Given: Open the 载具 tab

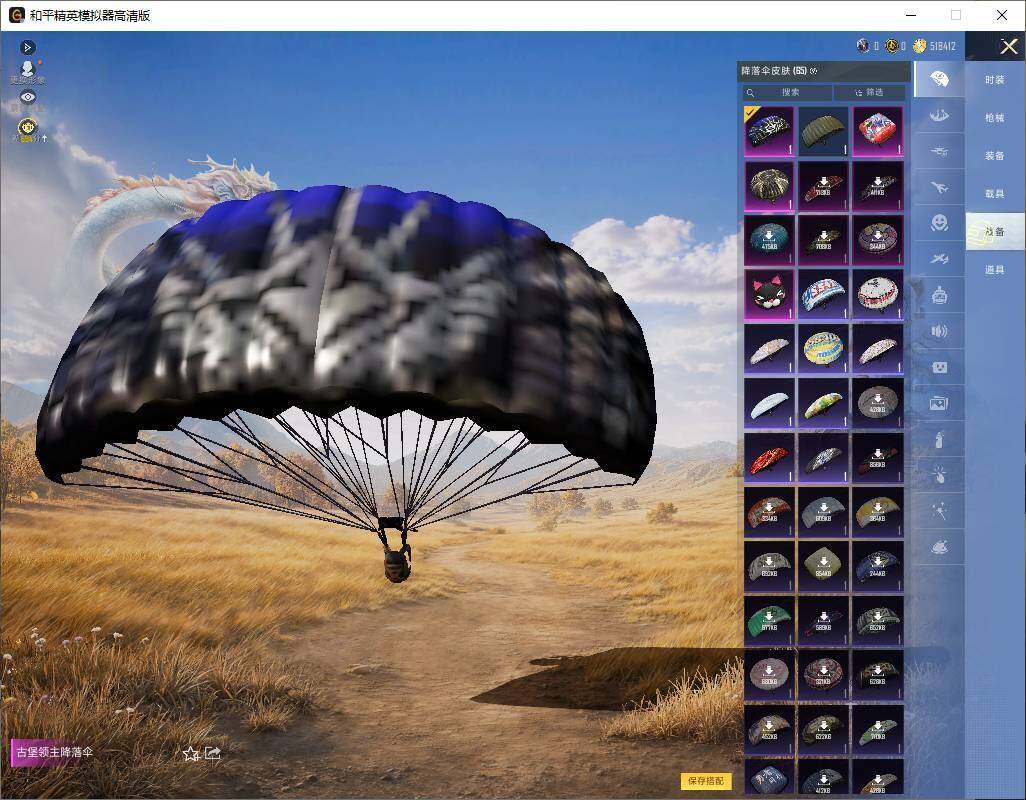Looking at the screenshot, I should tap(995, 194).
